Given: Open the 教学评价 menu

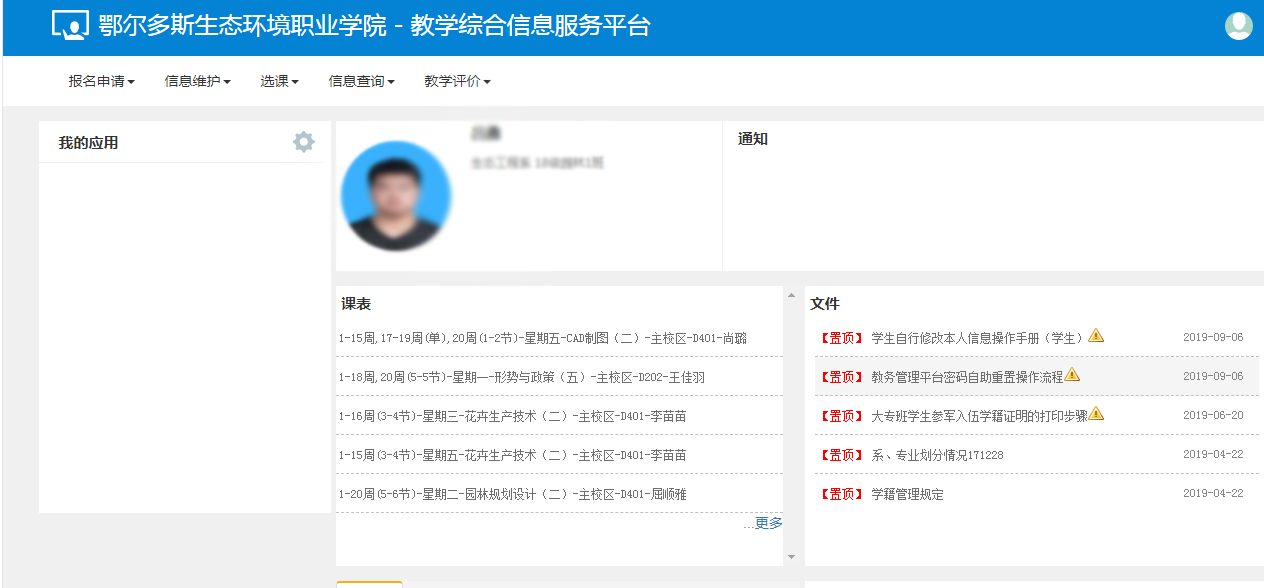Looking at the screenshot, I should click(x=457, y=82).
